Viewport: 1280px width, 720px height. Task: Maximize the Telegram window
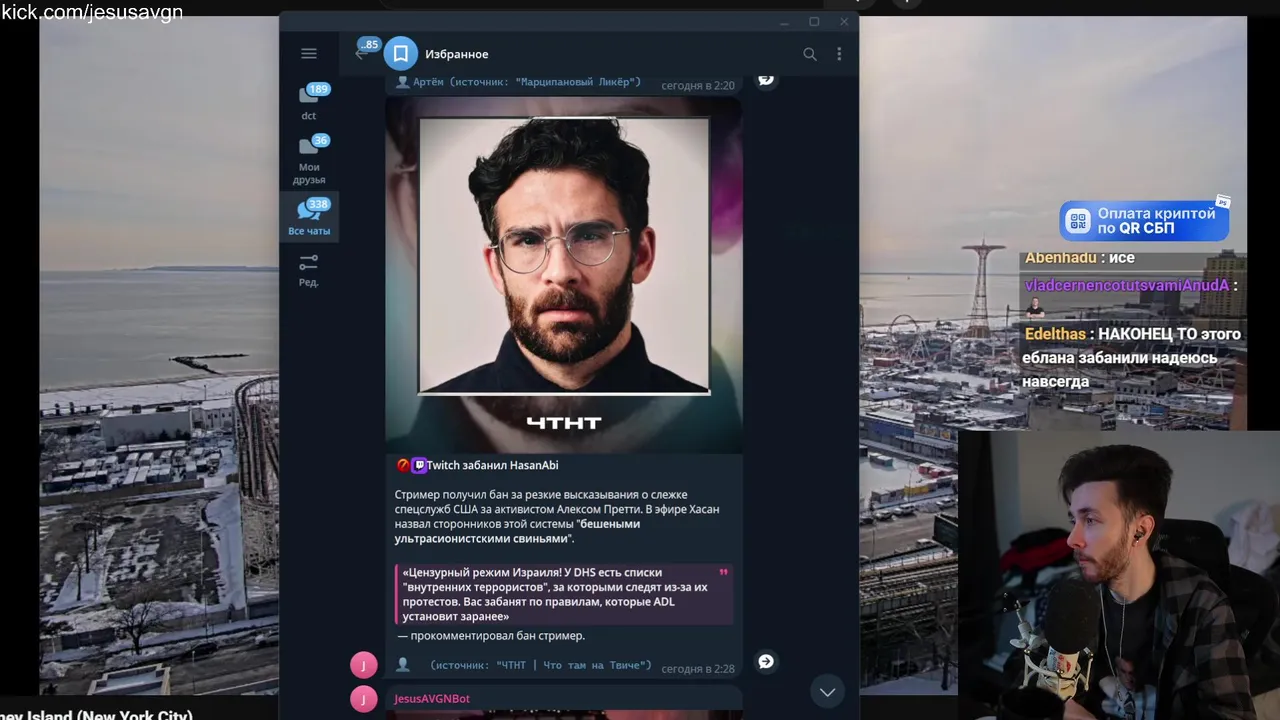pyautogui.click(x=814, y=21)
